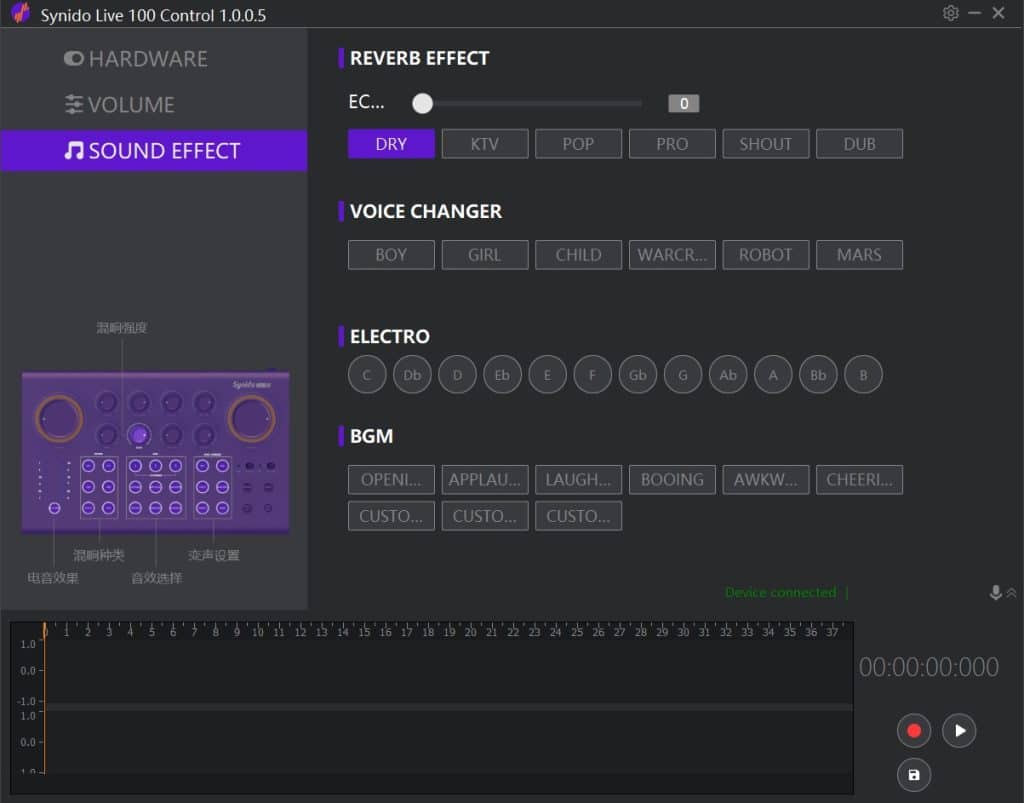Apply the ROBOT voice effect

(x=765, y=255)
